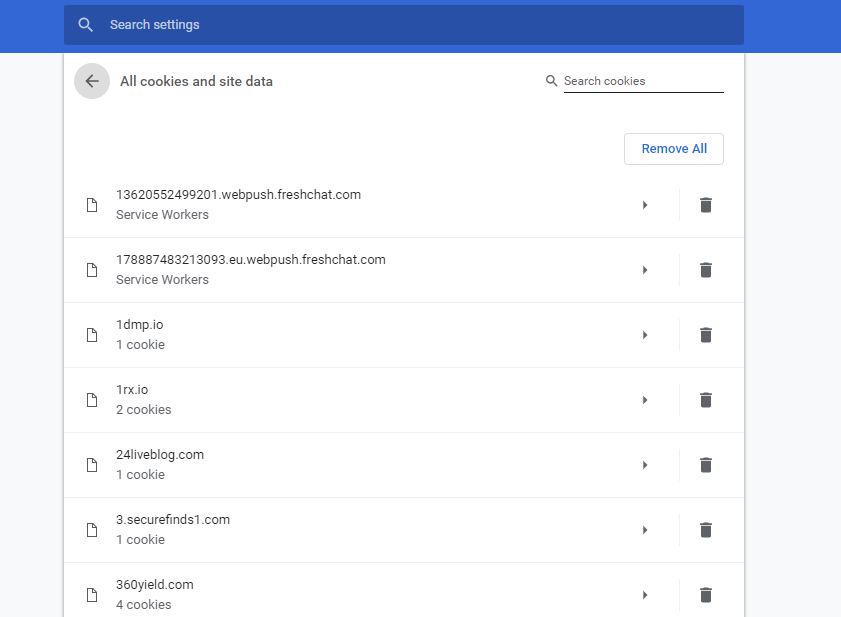This screenshot has width=841, height=617.
Task: Click the All cookies and site data heading
Action: click(196, 81)
